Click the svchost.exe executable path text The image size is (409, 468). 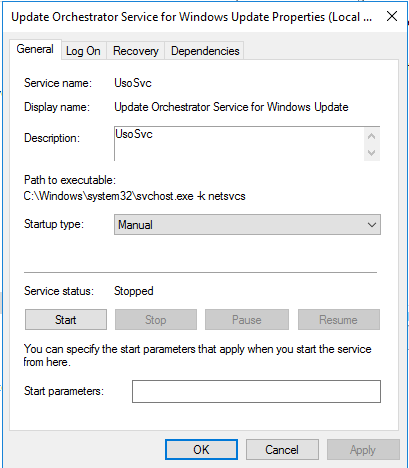134,196
